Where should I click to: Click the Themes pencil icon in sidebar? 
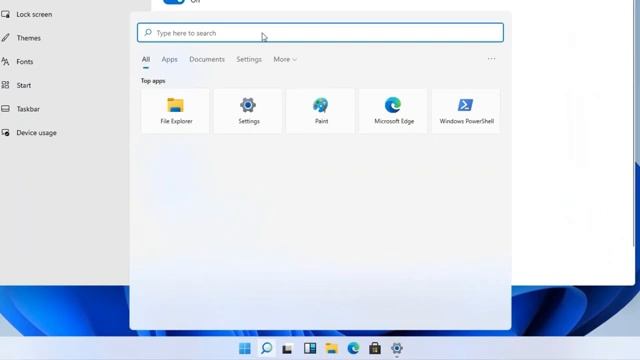pos(5,38)
